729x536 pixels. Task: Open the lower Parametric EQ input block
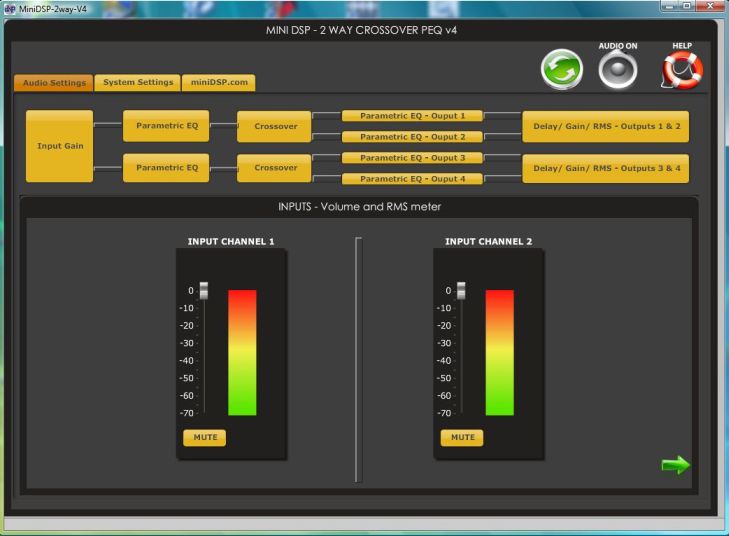point(166,168)
